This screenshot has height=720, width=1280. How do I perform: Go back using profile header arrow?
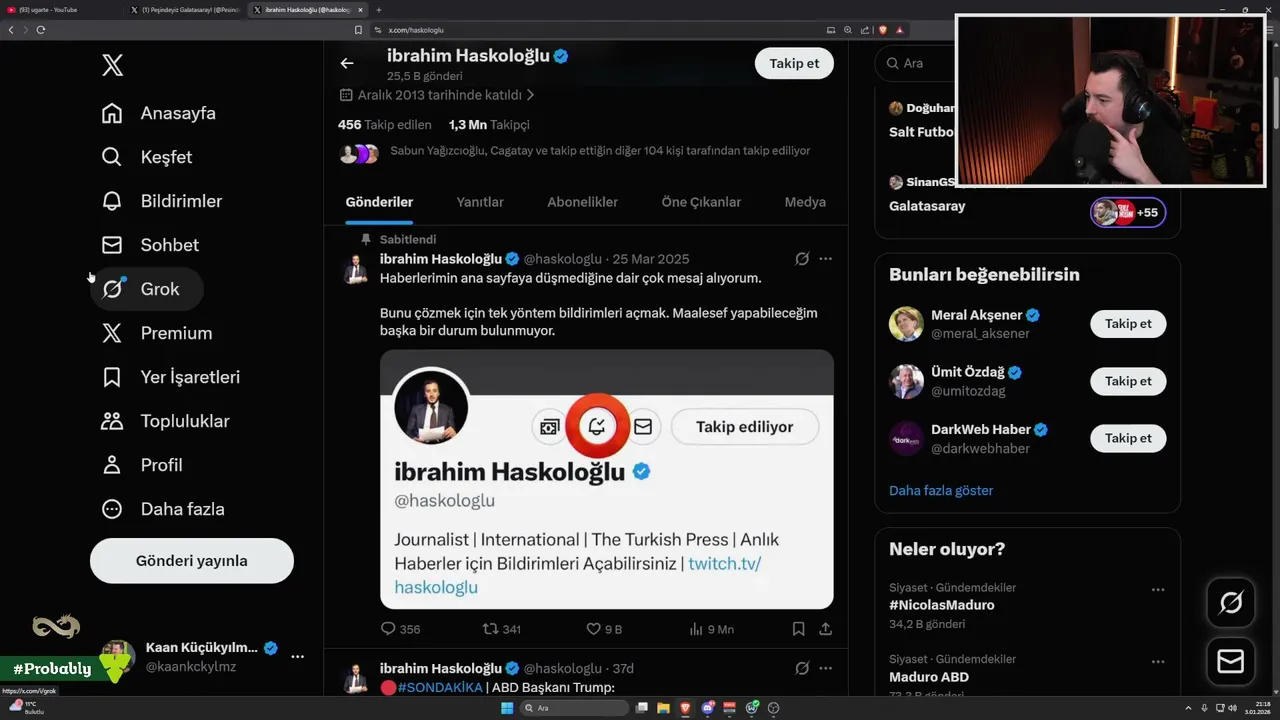[347, 63]
